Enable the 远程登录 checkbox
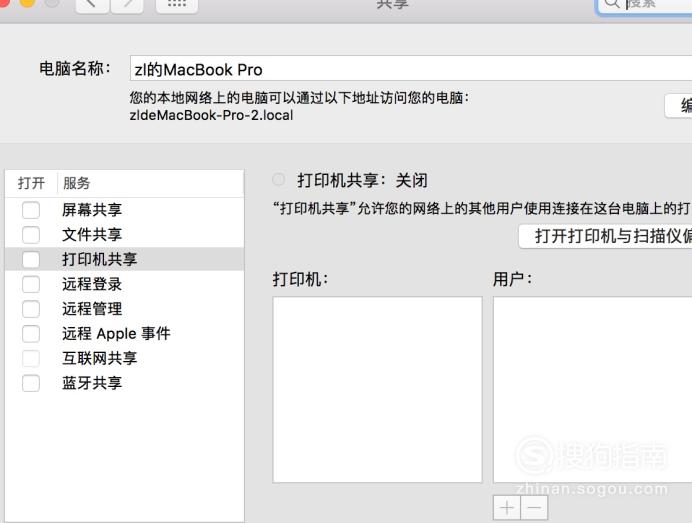692x523 pixels. click(31, 284)
